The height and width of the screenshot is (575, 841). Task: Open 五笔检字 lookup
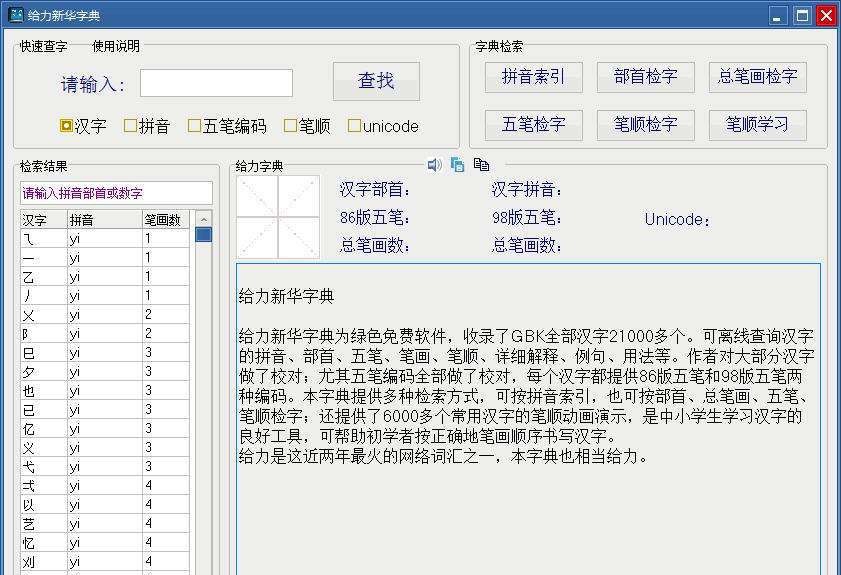[x=534, y=124]
